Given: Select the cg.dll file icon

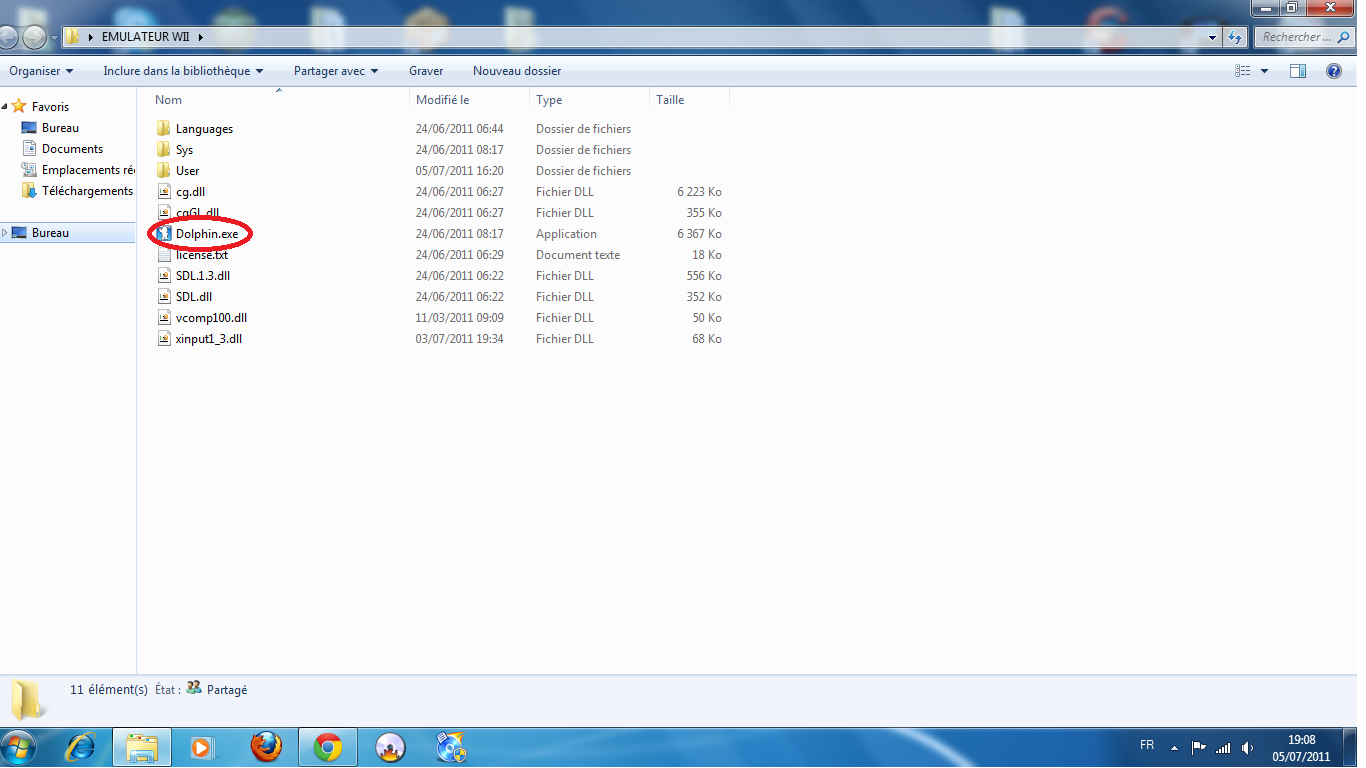Looking at the screenshot, I should coord(164,192).
